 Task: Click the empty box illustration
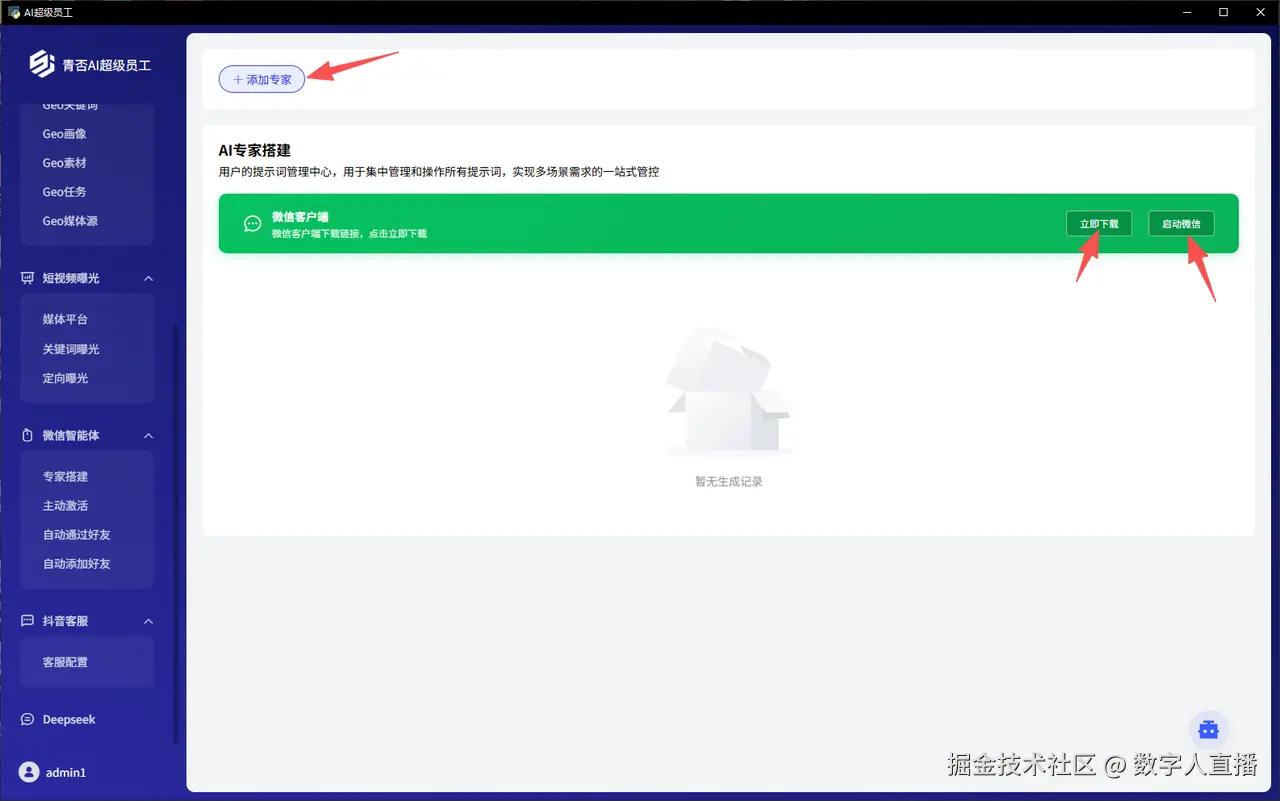[728, 392]
